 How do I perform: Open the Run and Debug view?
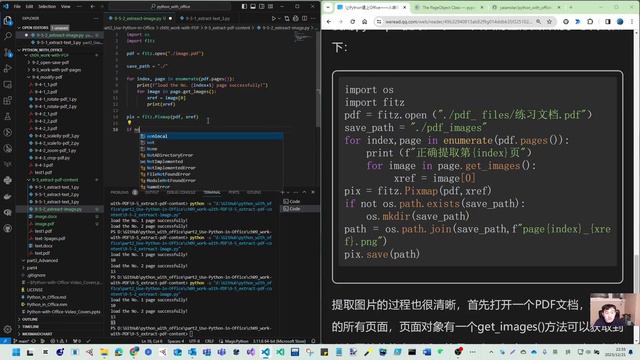tap(8, 68)
